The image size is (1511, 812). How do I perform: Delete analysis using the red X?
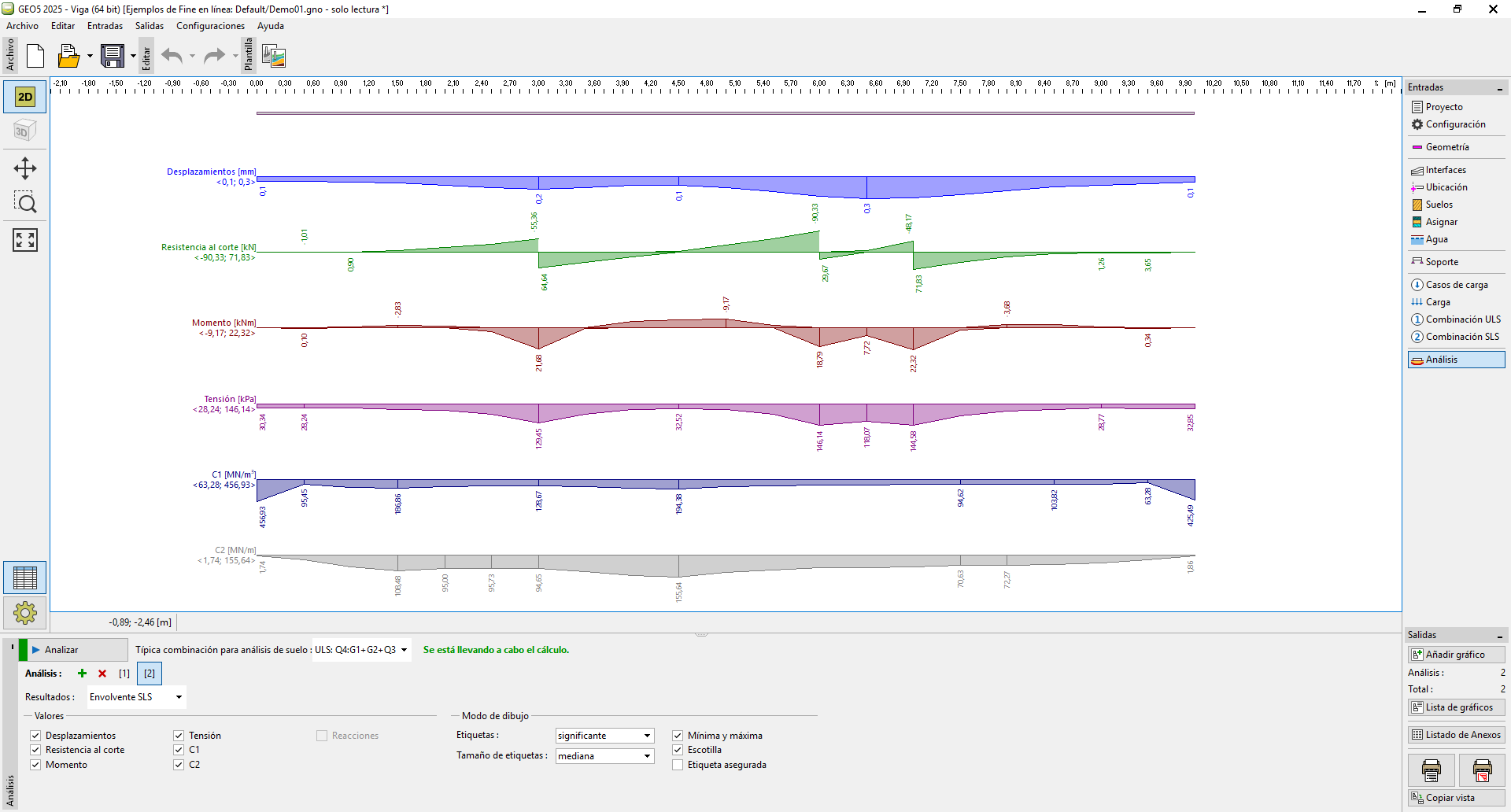(102, 674)
